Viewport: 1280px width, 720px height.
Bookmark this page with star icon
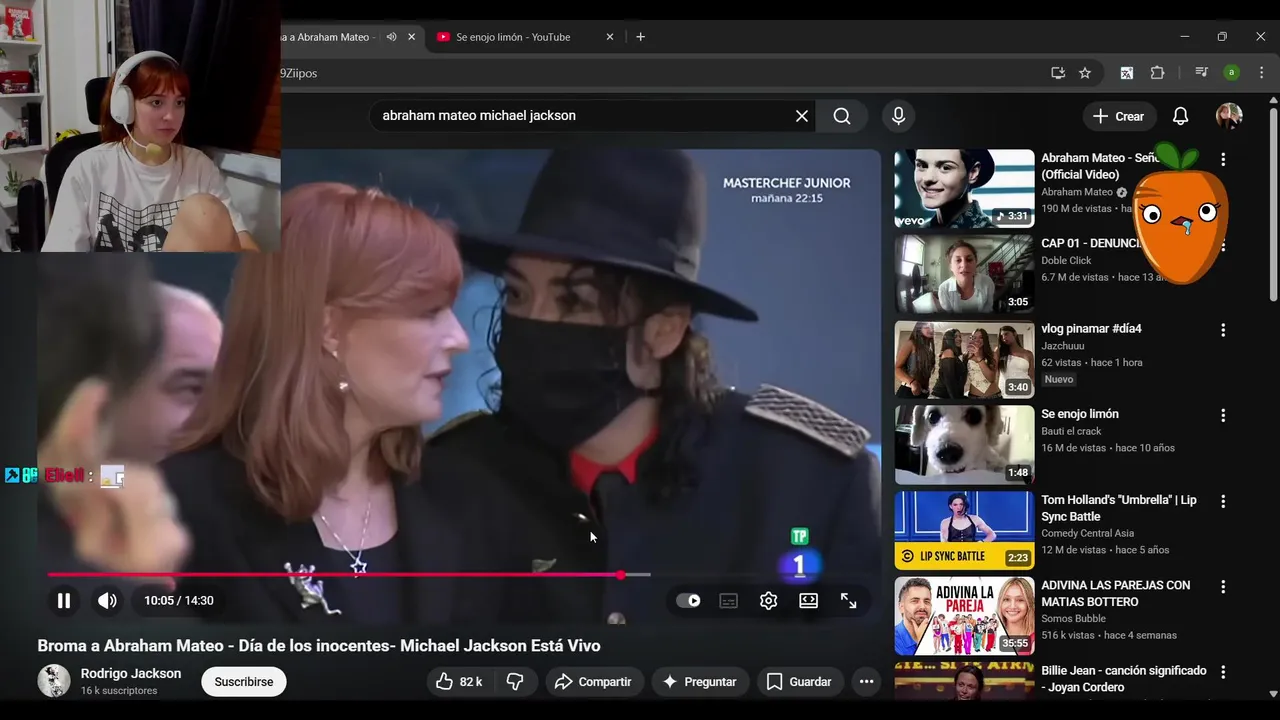tap(1085, 73)
